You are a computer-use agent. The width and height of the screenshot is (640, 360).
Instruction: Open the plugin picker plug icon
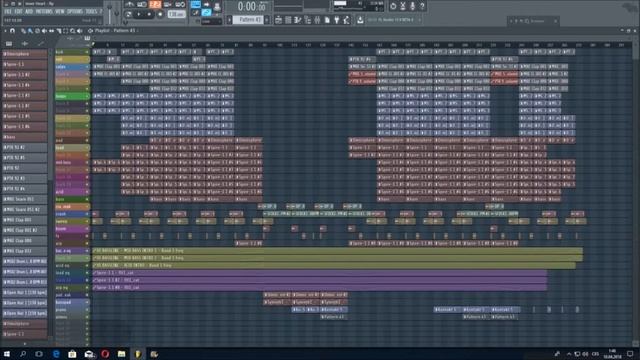pos(337,20)
